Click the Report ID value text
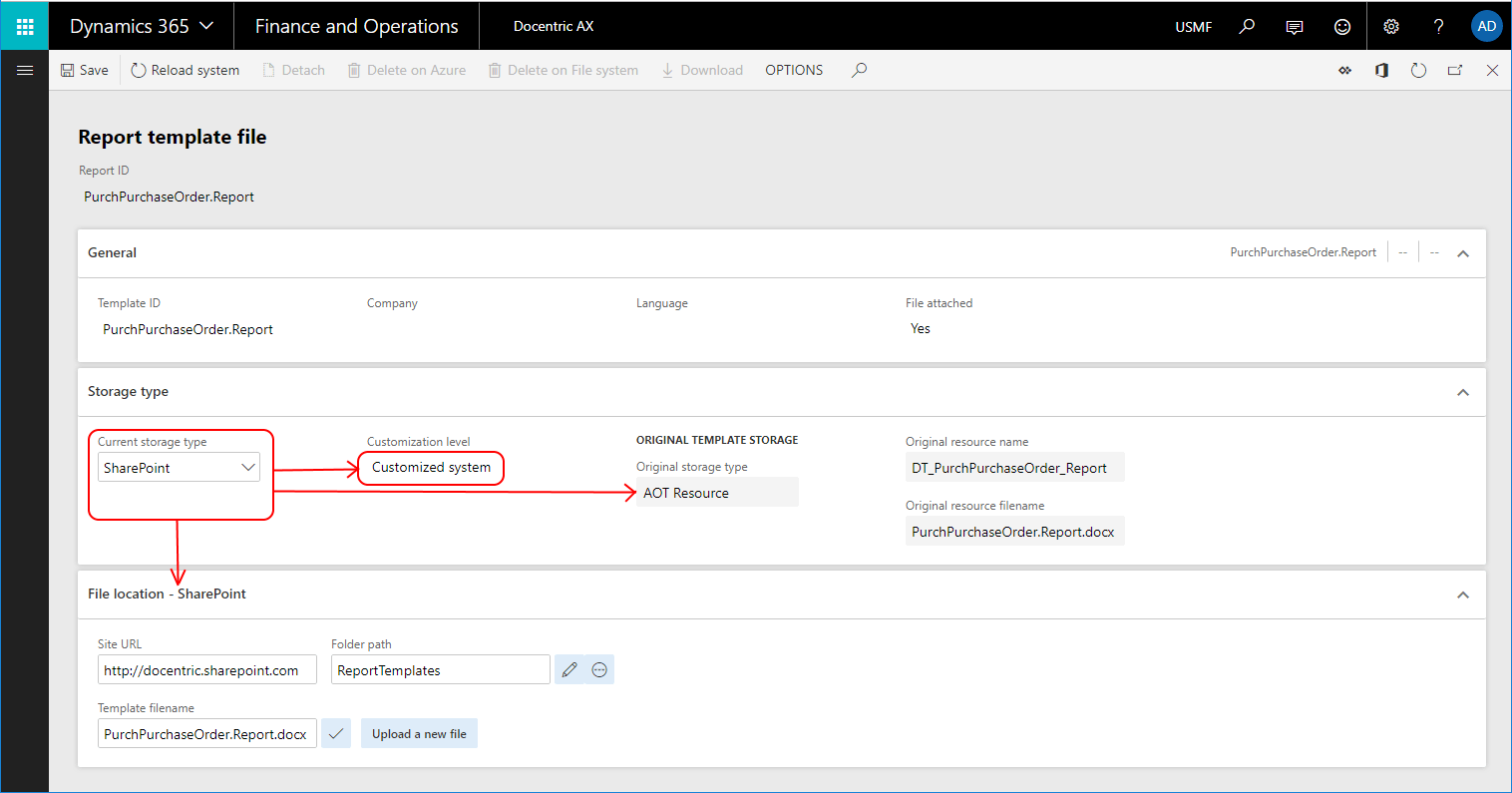The image size is (1512, 793). pos(169,197)
